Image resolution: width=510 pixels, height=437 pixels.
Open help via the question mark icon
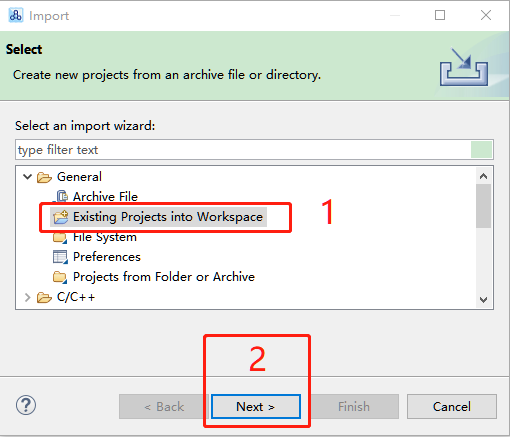26,405
